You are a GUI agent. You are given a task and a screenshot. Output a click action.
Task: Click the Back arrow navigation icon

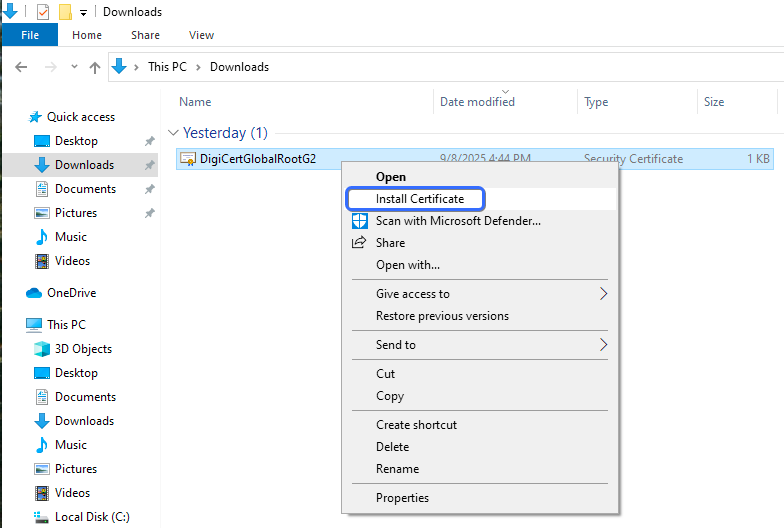(x=21, y=67)
